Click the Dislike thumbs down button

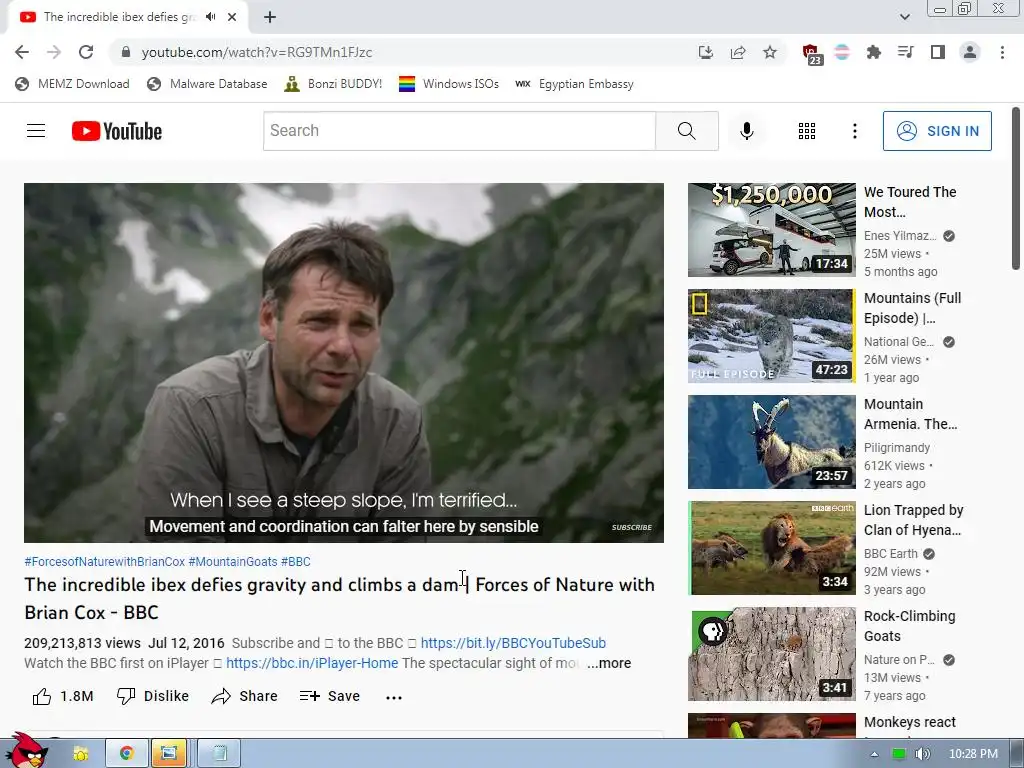[152, 696]
